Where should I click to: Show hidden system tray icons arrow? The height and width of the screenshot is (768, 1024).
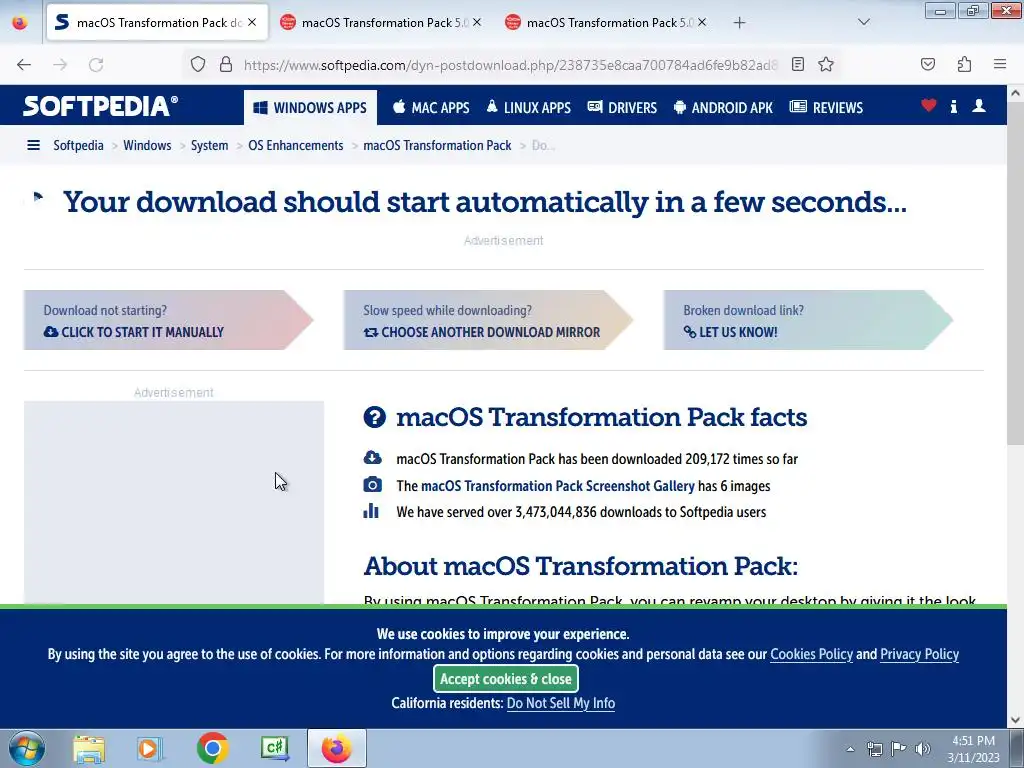coord(850,749)
